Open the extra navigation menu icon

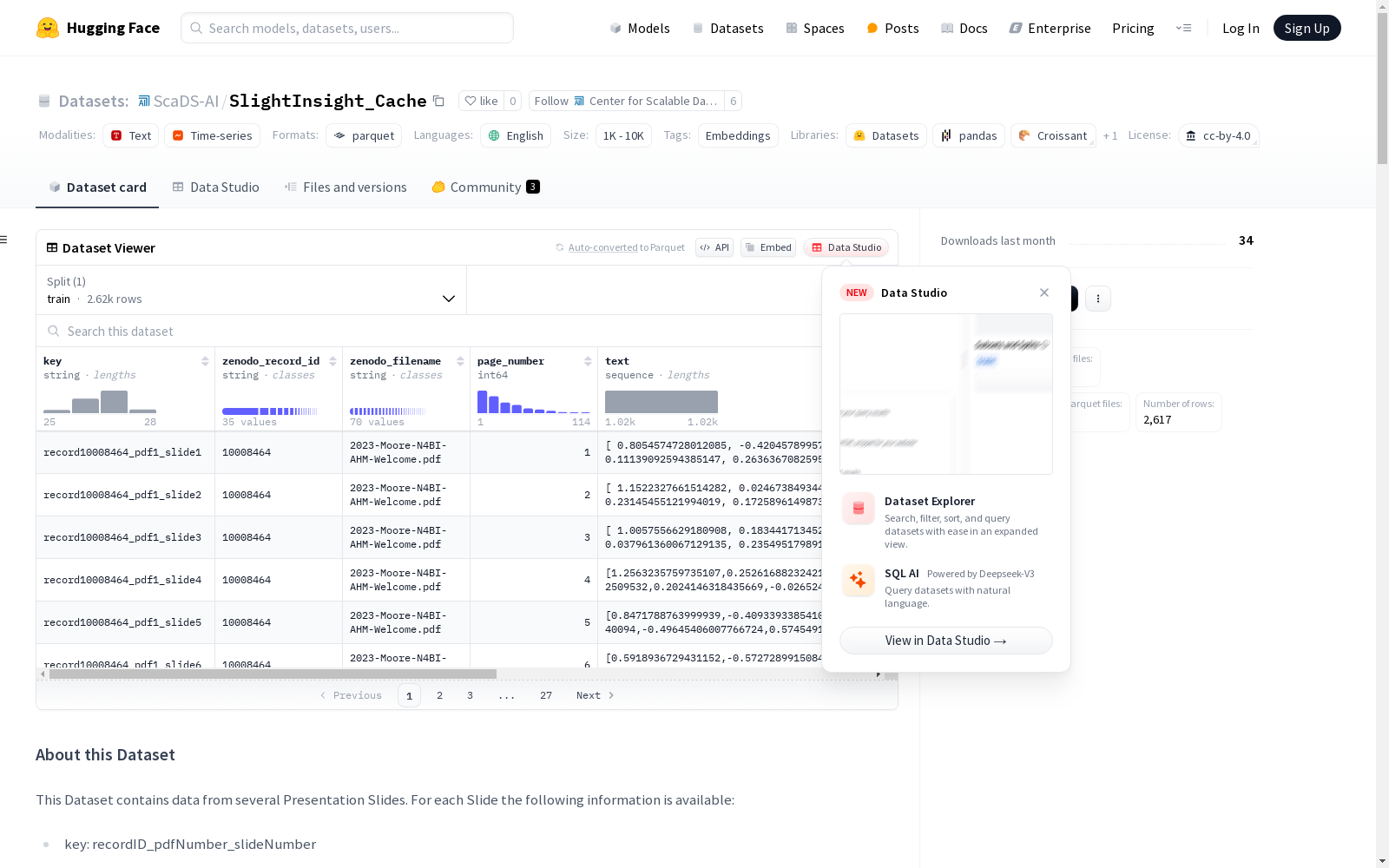[x=1183, y=28]
